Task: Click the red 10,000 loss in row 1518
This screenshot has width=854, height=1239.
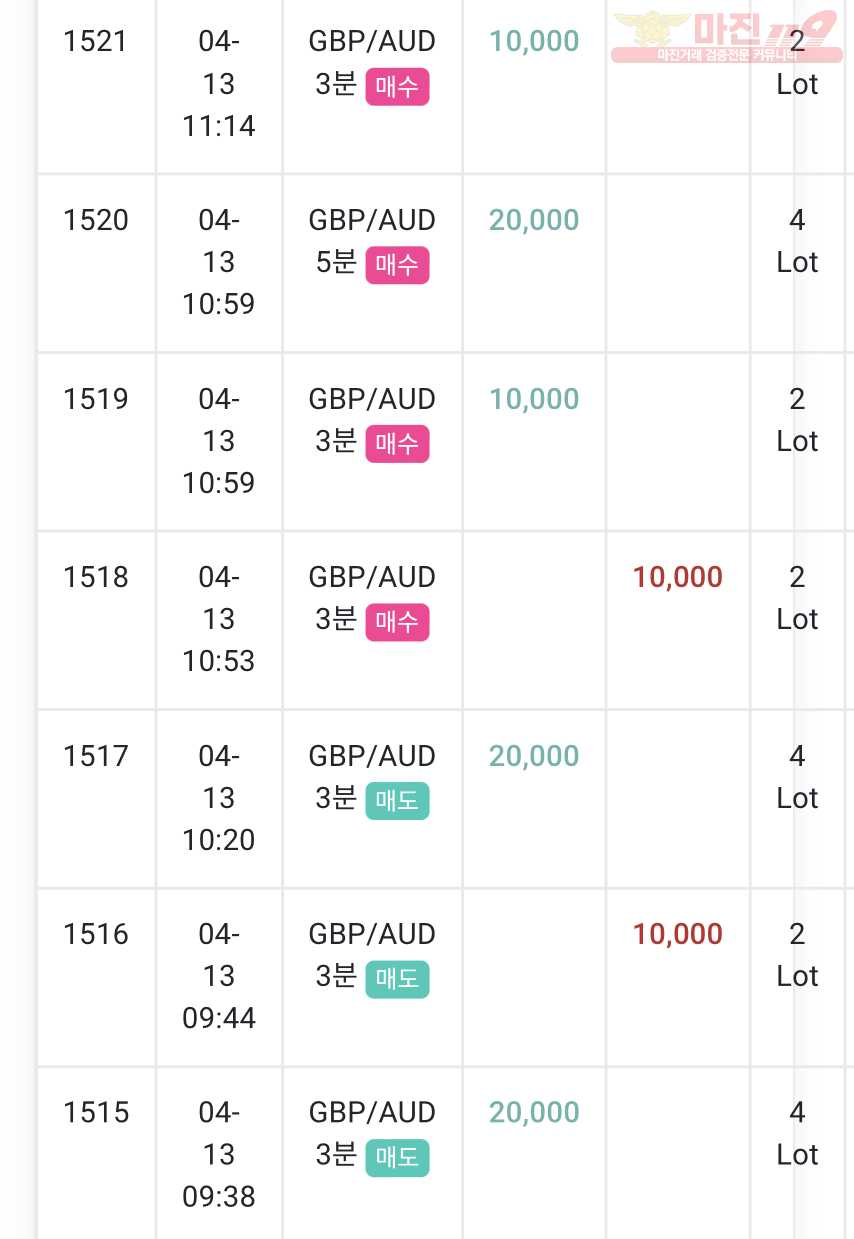Action: coord(677,578)
